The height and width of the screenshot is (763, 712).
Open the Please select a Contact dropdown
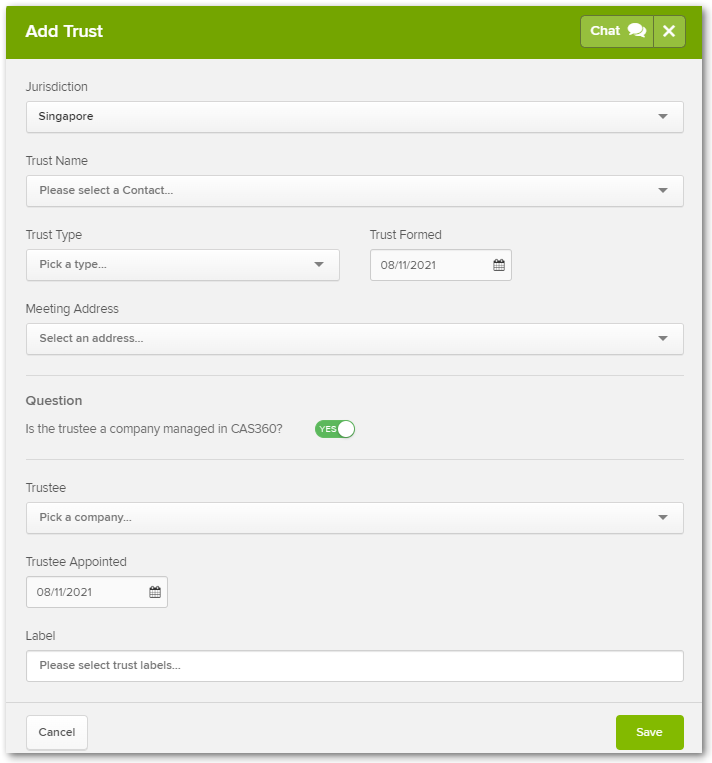coord(355,191)
